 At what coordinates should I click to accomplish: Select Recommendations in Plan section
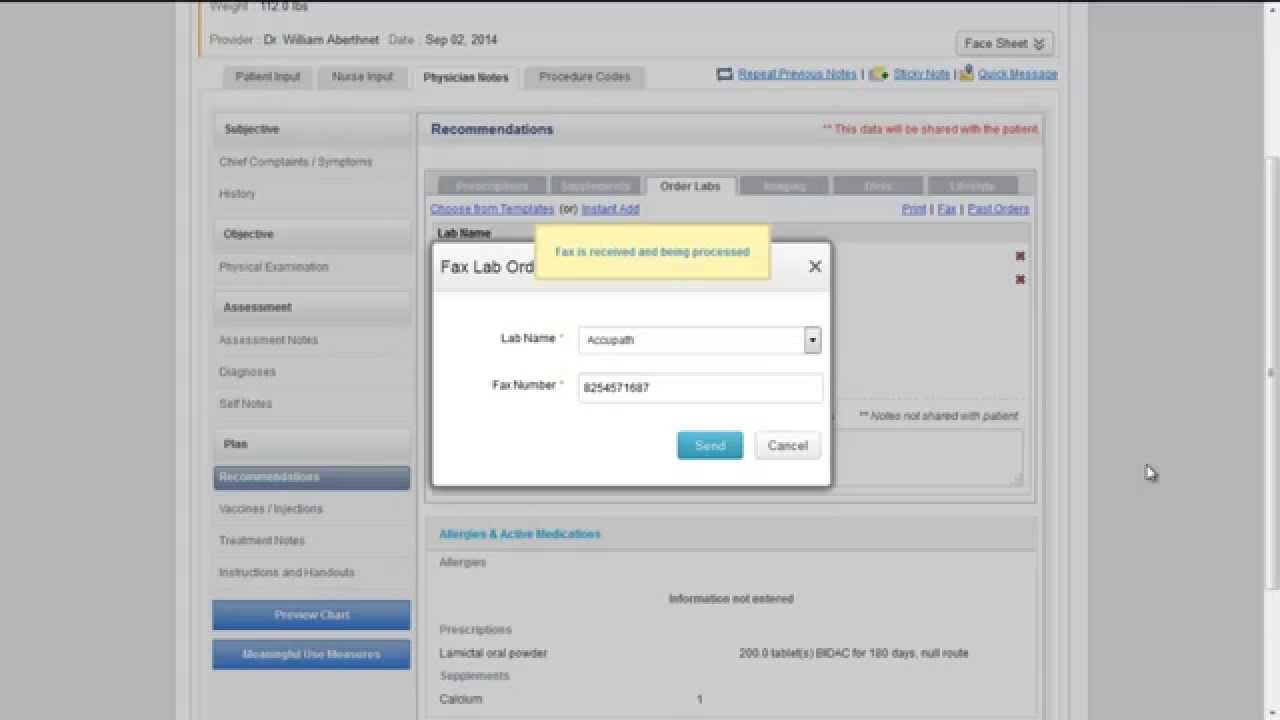(312, 478)
